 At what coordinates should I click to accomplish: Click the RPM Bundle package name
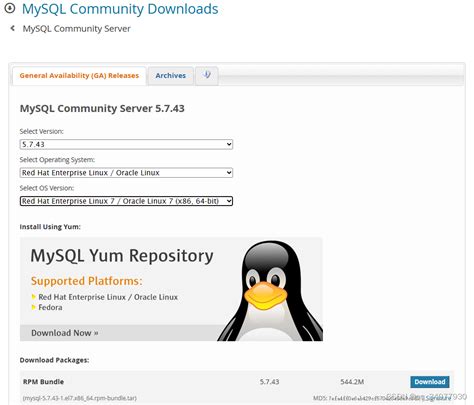[43, 382]
